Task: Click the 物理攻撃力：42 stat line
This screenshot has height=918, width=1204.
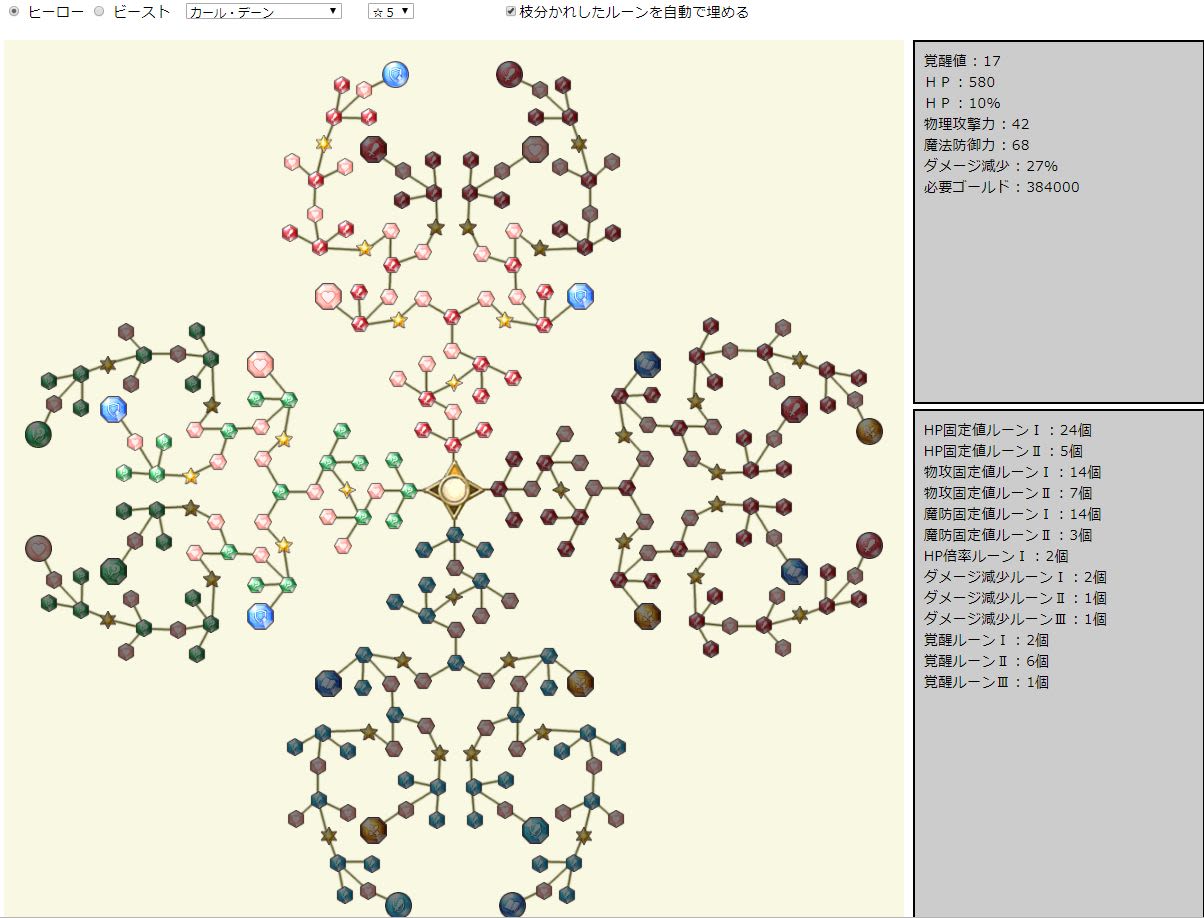Action: [x=977, y=124]
